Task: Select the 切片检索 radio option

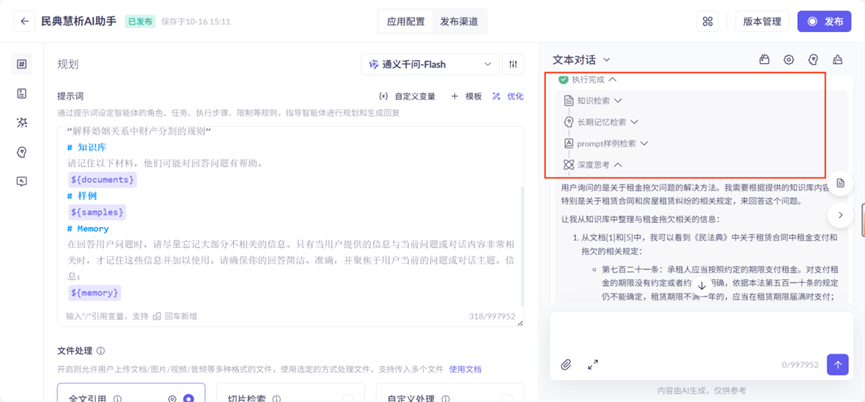Action: tap(348, 399)
